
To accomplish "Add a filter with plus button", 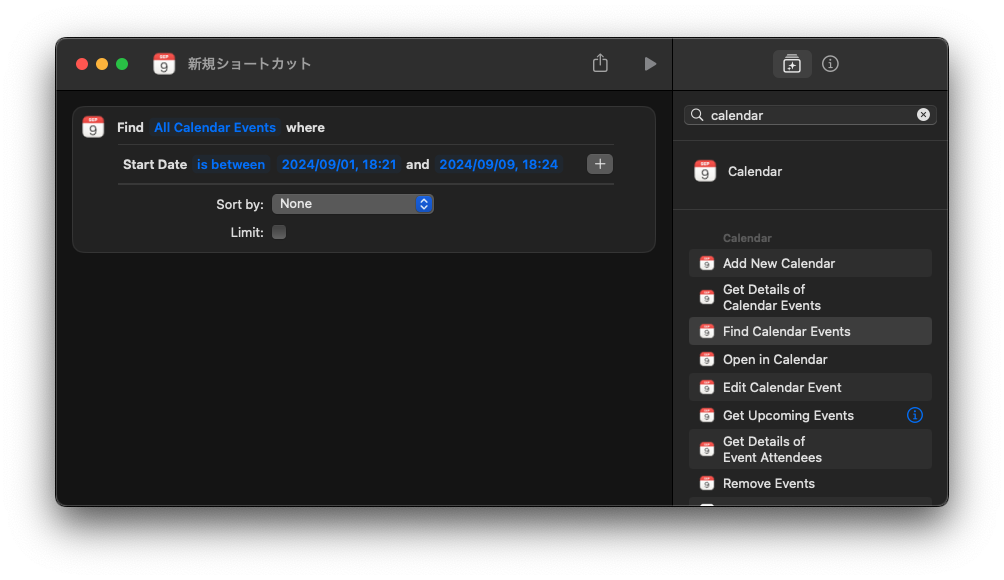I will (600, 164).
